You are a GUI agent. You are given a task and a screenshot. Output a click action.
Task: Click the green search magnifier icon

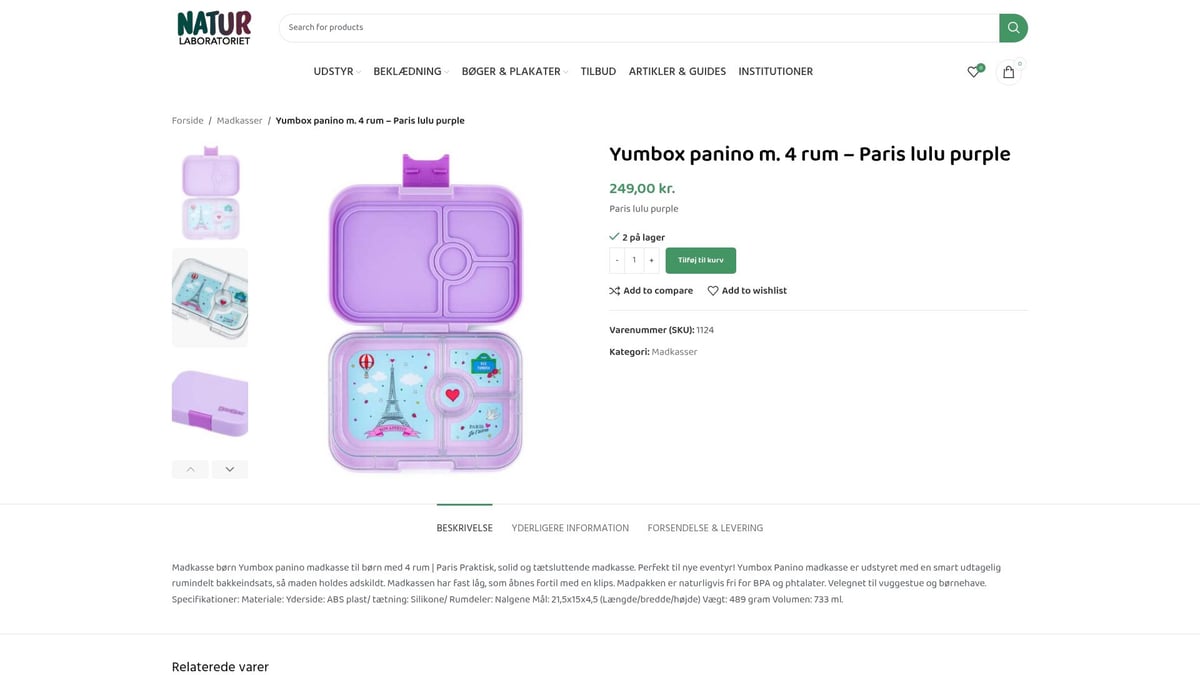tap(1013, 27)
